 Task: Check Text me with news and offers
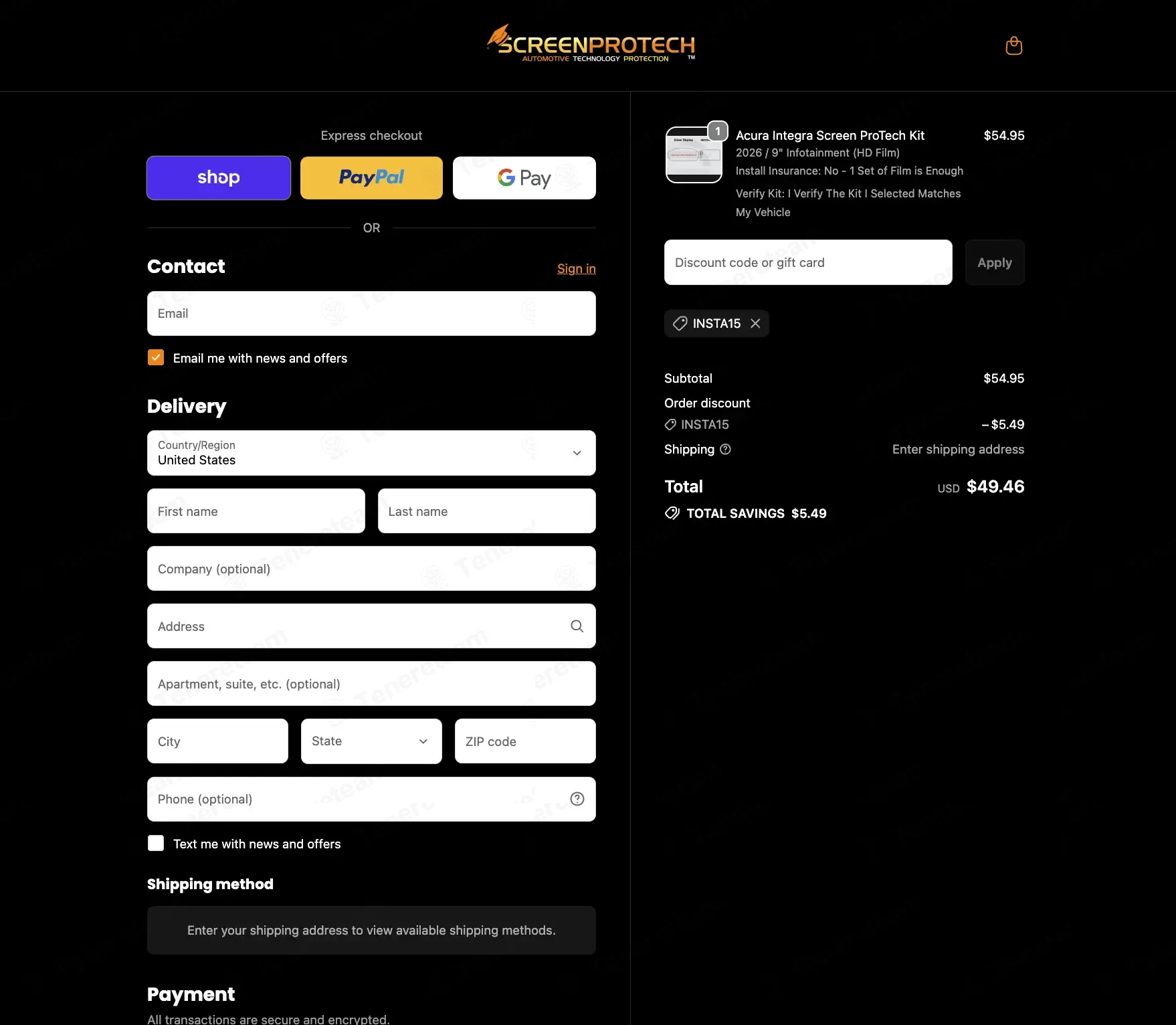tap(156, 844)
